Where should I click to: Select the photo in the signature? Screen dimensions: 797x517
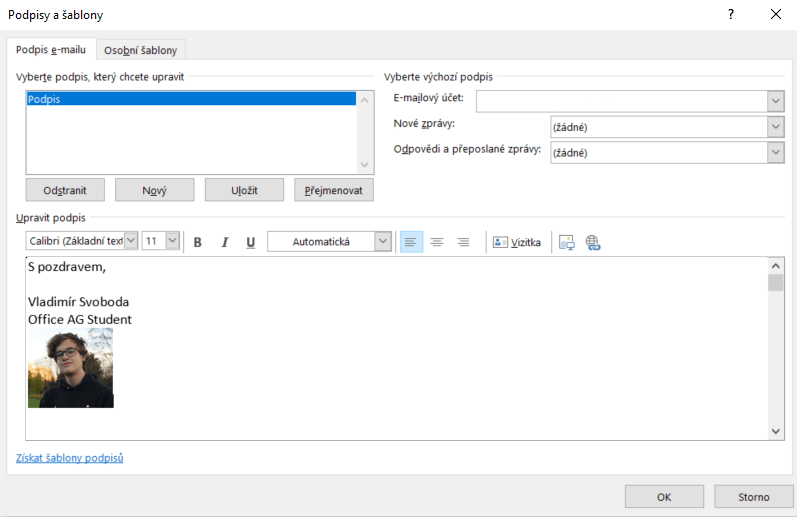click(70, 368)
